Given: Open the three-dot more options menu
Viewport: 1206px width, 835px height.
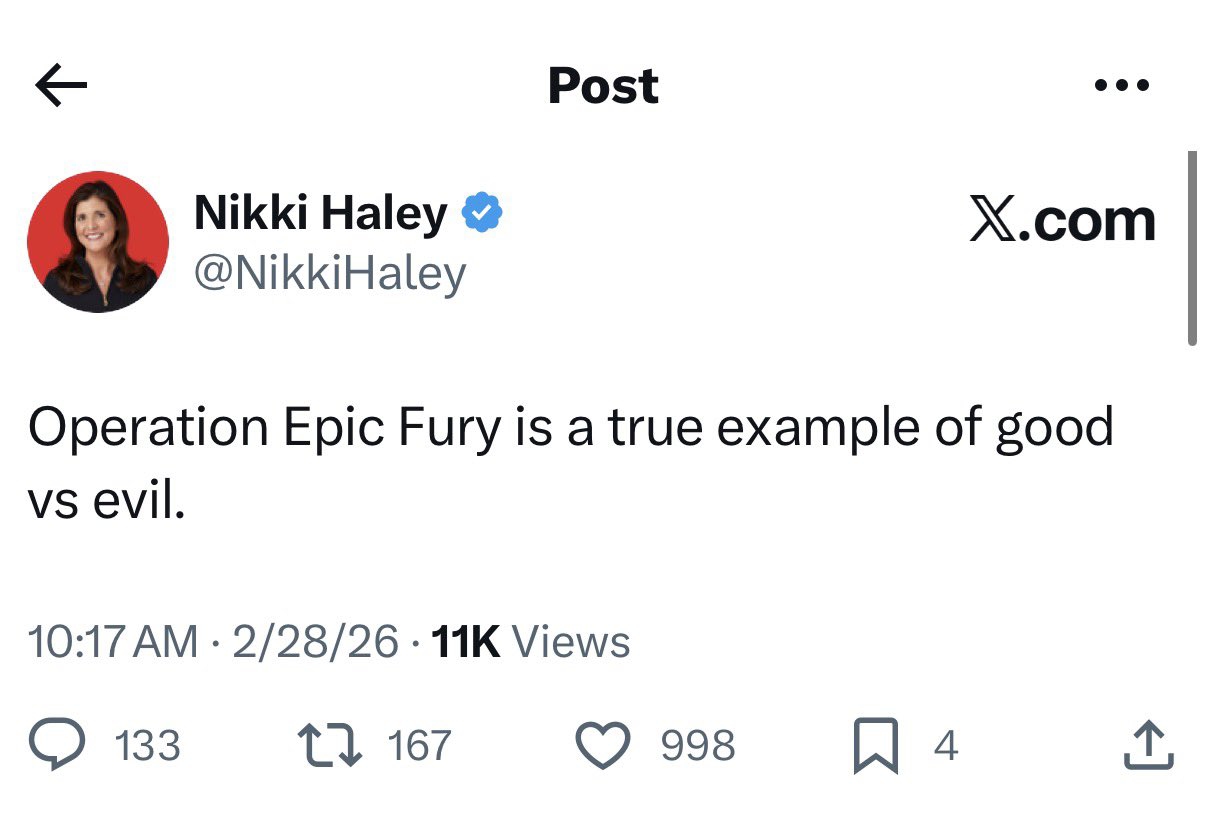Looking at the screenshot, I should tap(1122, 86).
